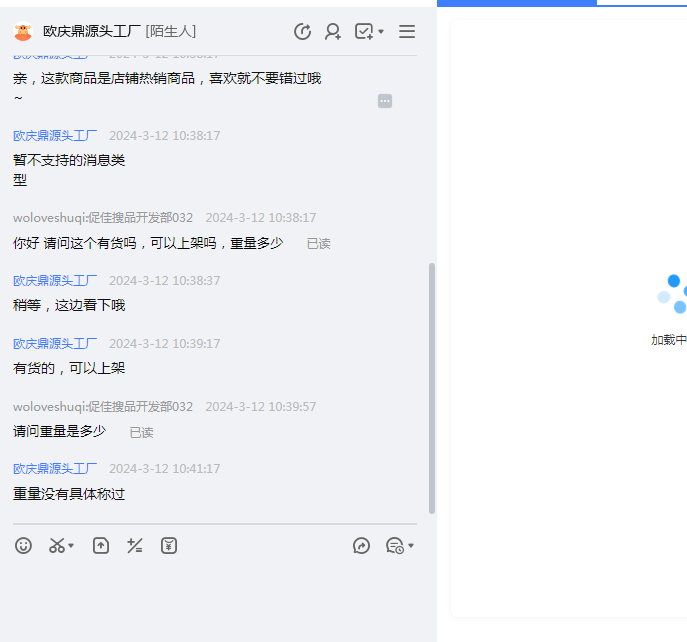Click message 请问重量是多少

60,432
